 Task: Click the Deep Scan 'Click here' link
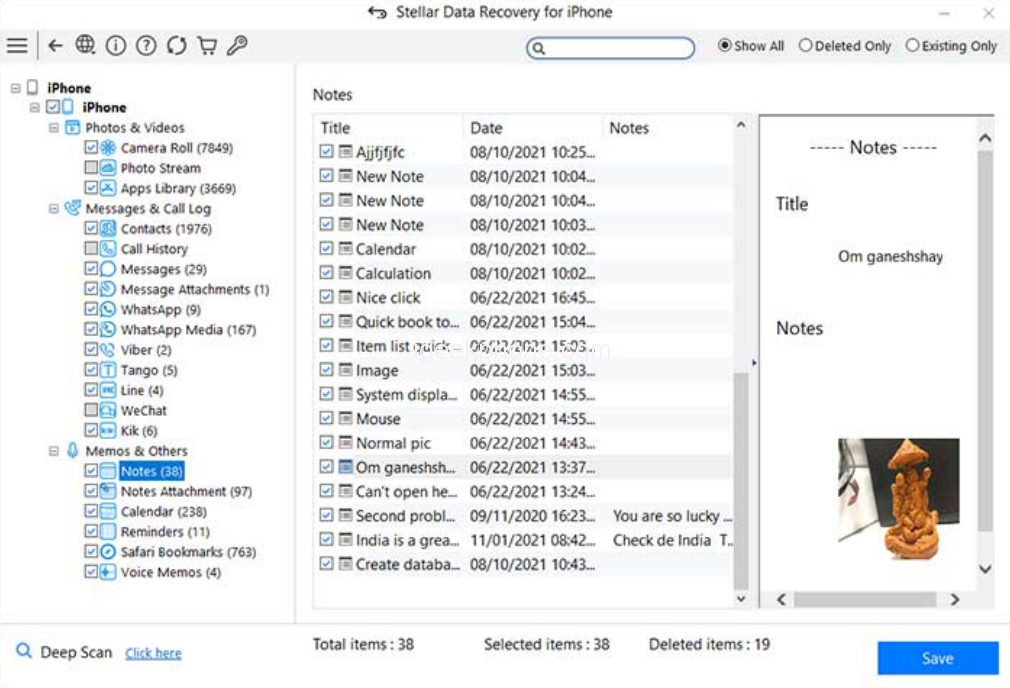tap(153, 653)
